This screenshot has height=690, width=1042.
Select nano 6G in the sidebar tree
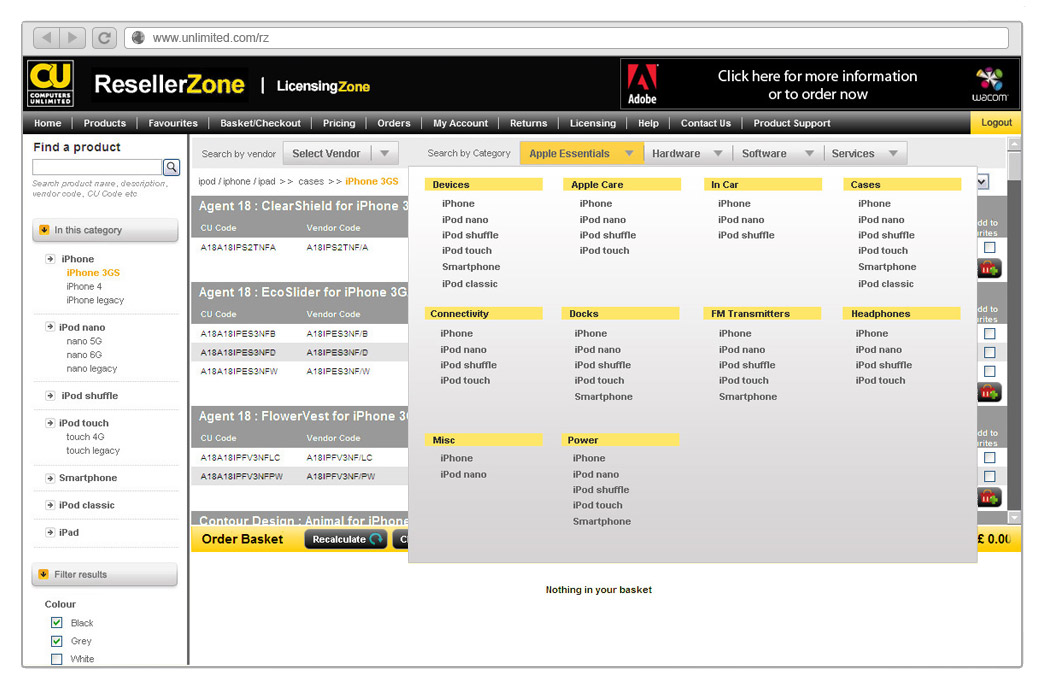[x=84, y=354]
